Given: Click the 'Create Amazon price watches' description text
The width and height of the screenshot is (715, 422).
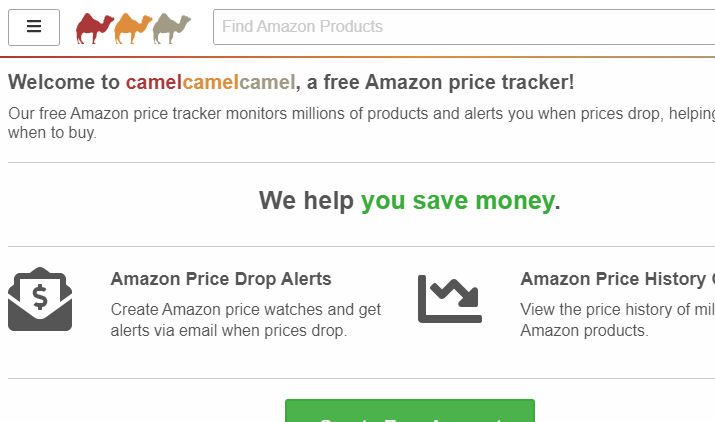Looking at the screenshot, I should [246, 320].
